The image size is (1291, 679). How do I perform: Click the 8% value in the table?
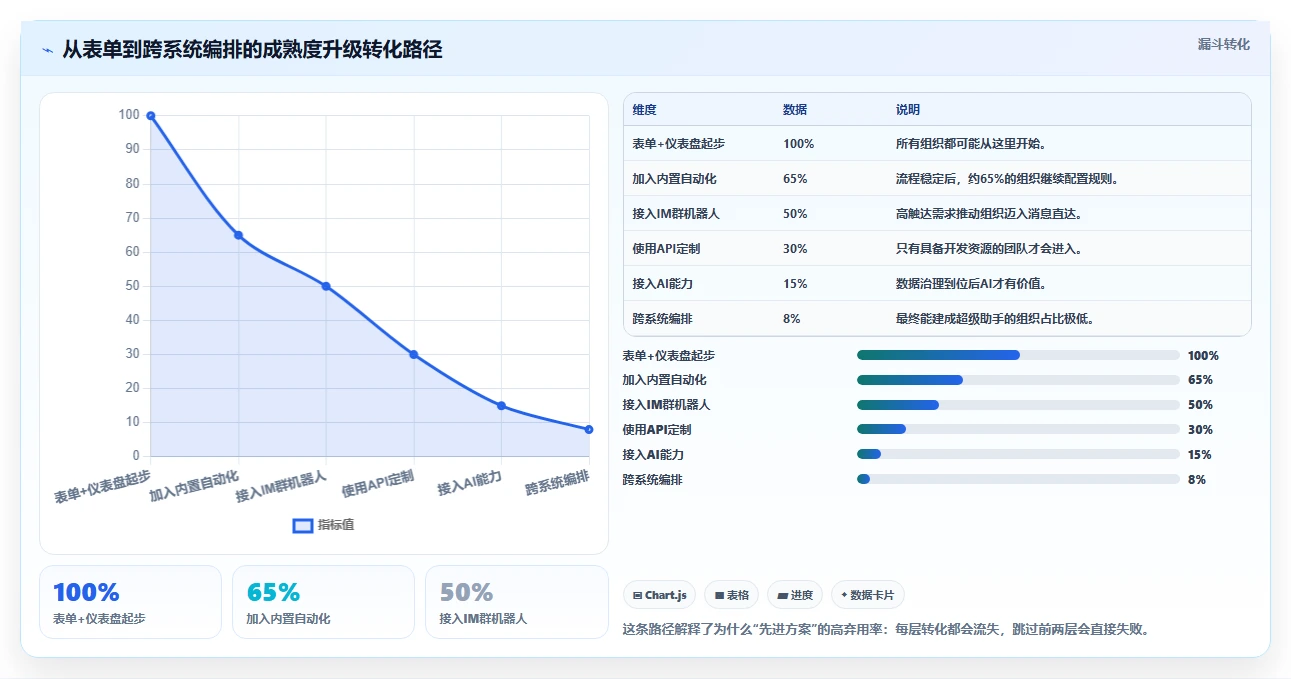(792, 319)
